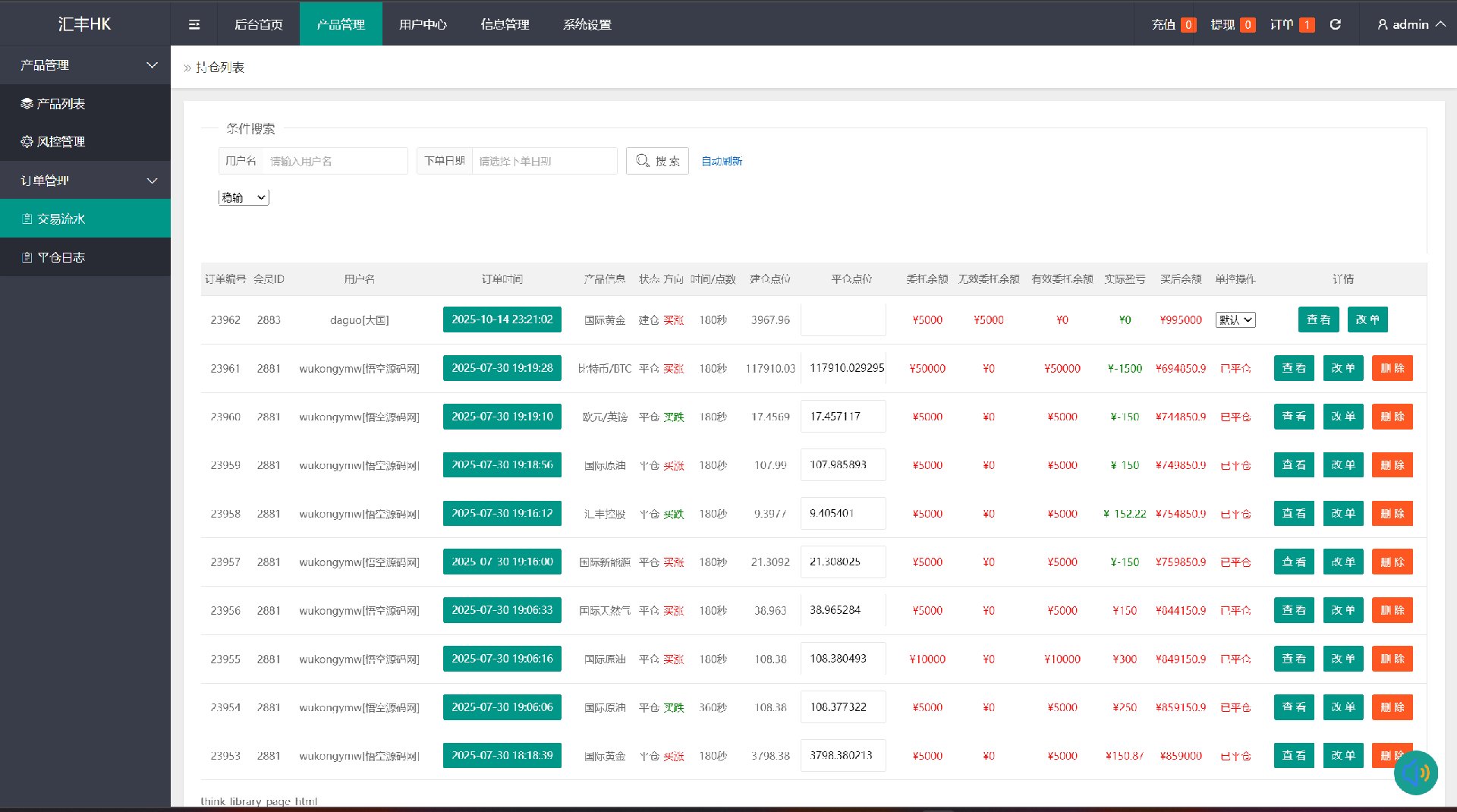Click the admin user icon

point(1383,24)
